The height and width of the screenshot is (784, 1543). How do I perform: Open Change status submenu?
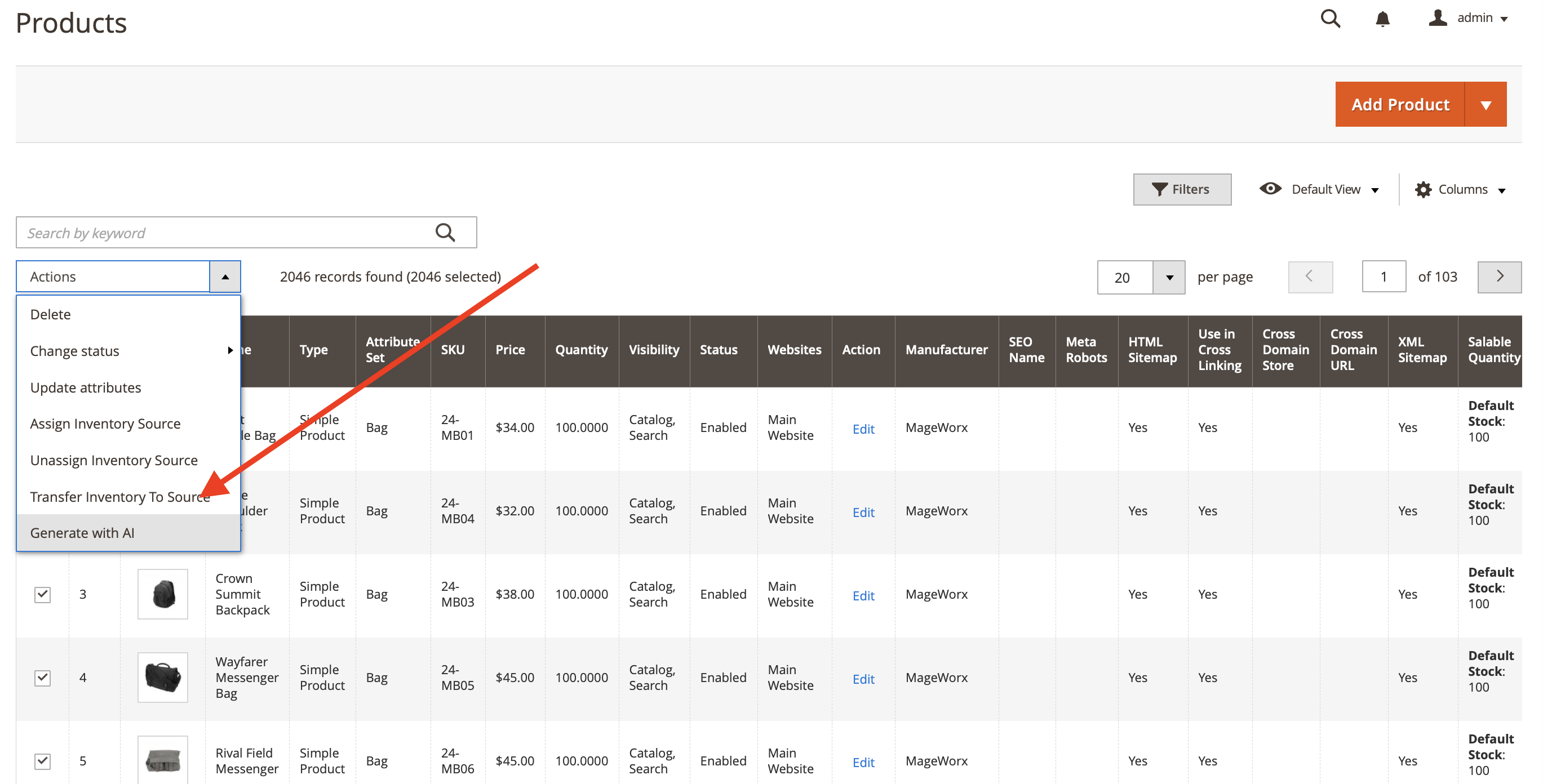(x=128, y=351)
